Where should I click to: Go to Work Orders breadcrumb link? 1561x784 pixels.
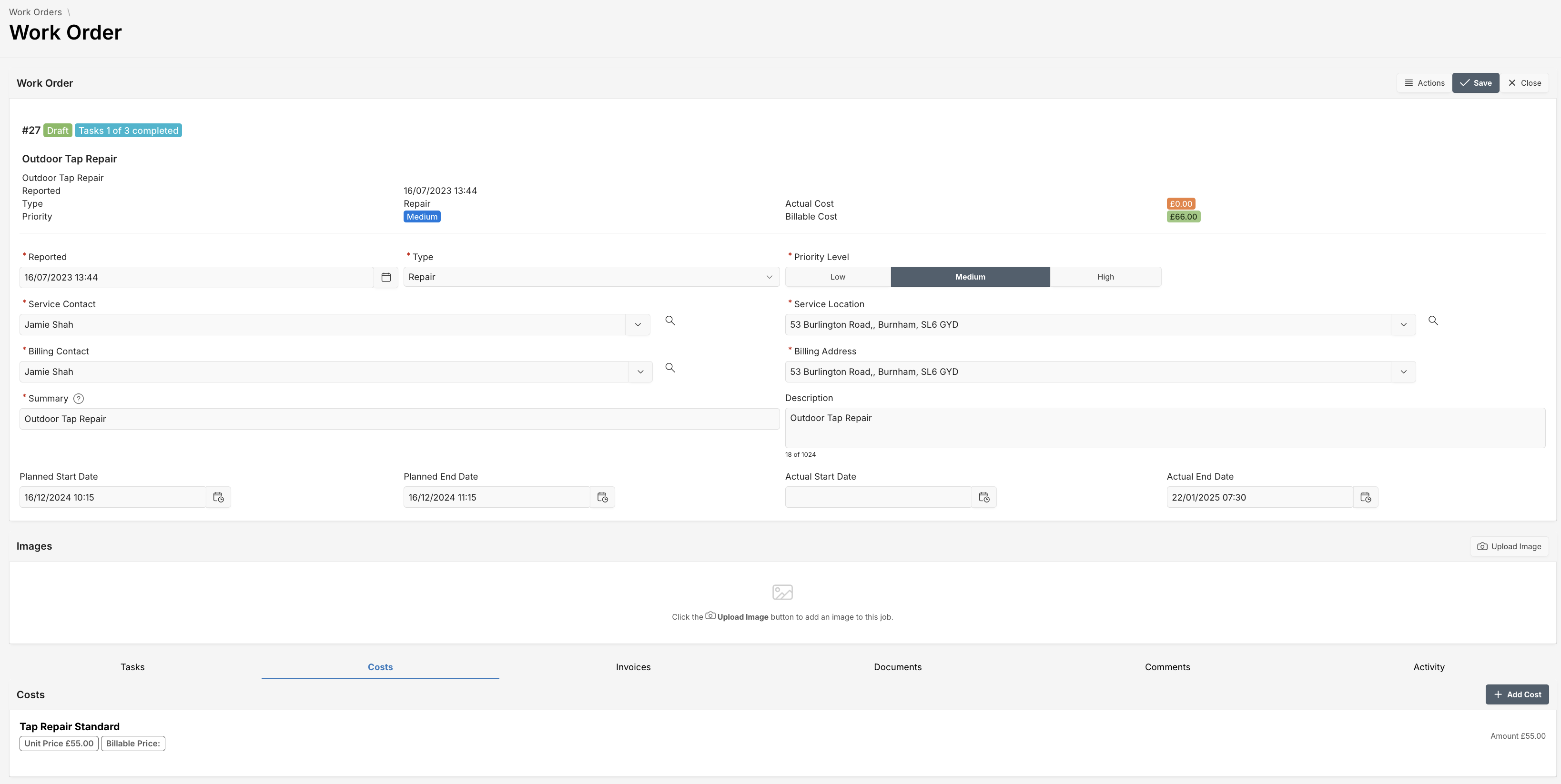tap(35, 12)
